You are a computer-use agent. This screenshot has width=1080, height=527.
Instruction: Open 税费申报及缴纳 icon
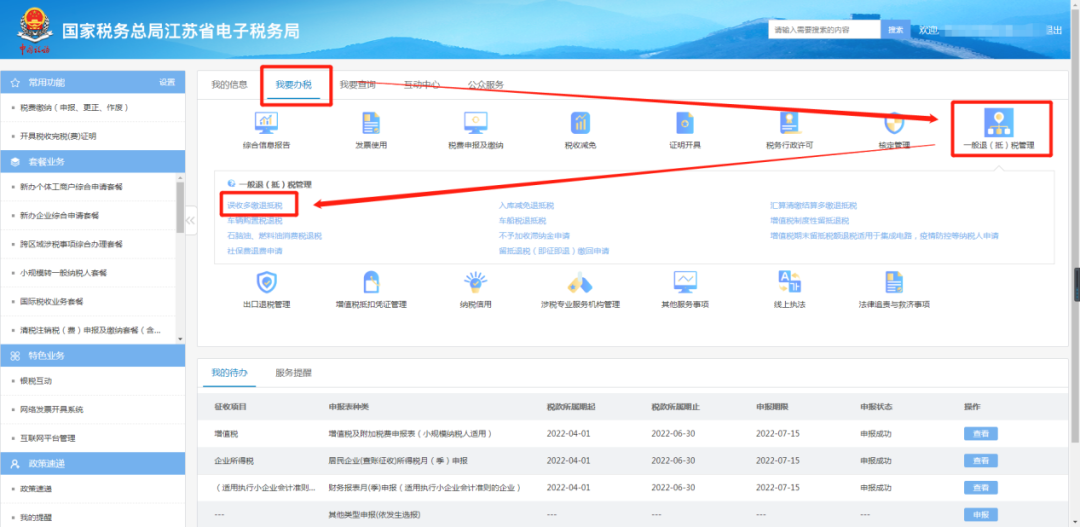pyautogui.click(x=475, y=123)
